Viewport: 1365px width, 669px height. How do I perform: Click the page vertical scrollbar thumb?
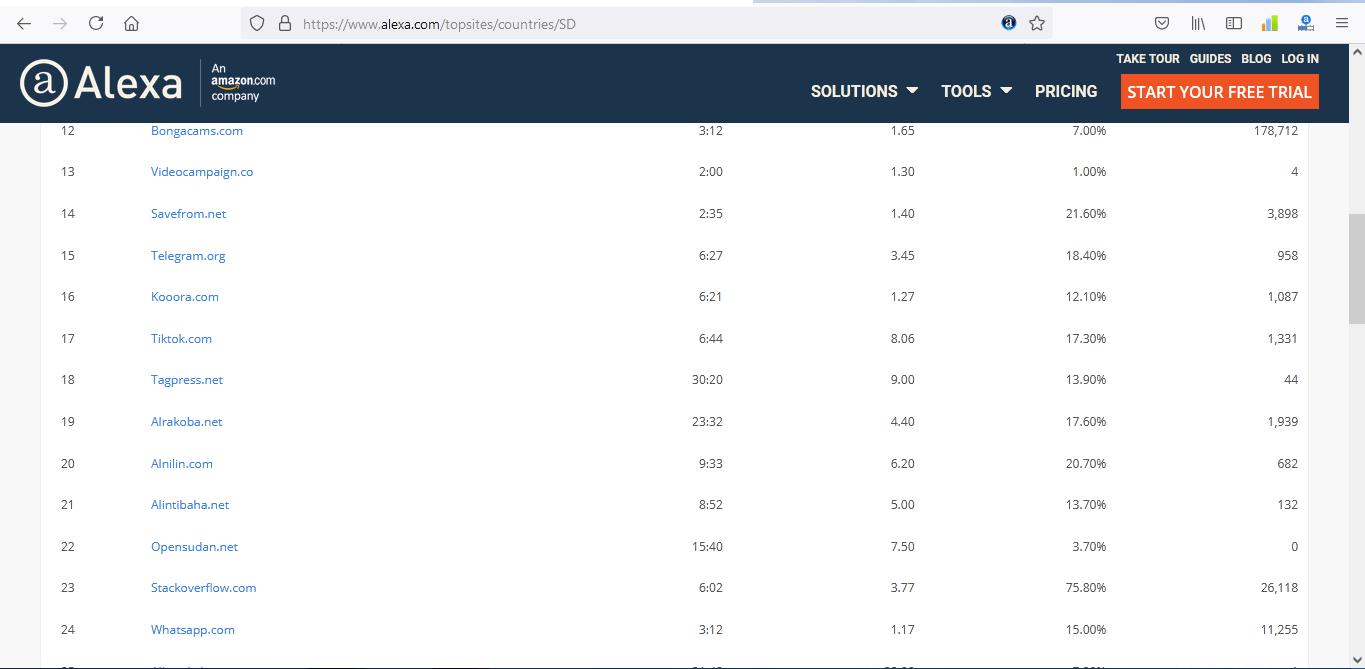[x=1356, y=268]
